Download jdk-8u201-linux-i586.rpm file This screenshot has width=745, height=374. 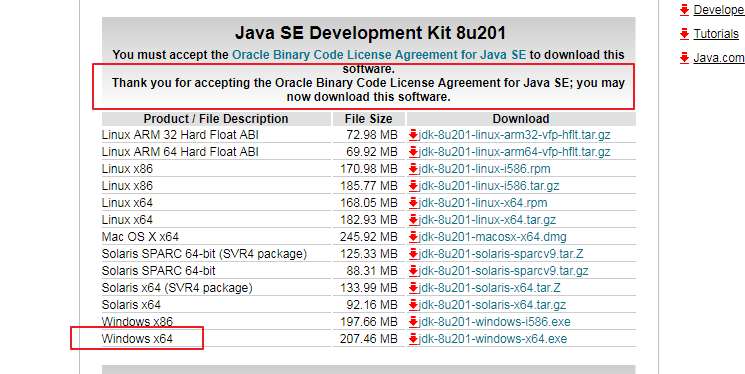[485, 169]
